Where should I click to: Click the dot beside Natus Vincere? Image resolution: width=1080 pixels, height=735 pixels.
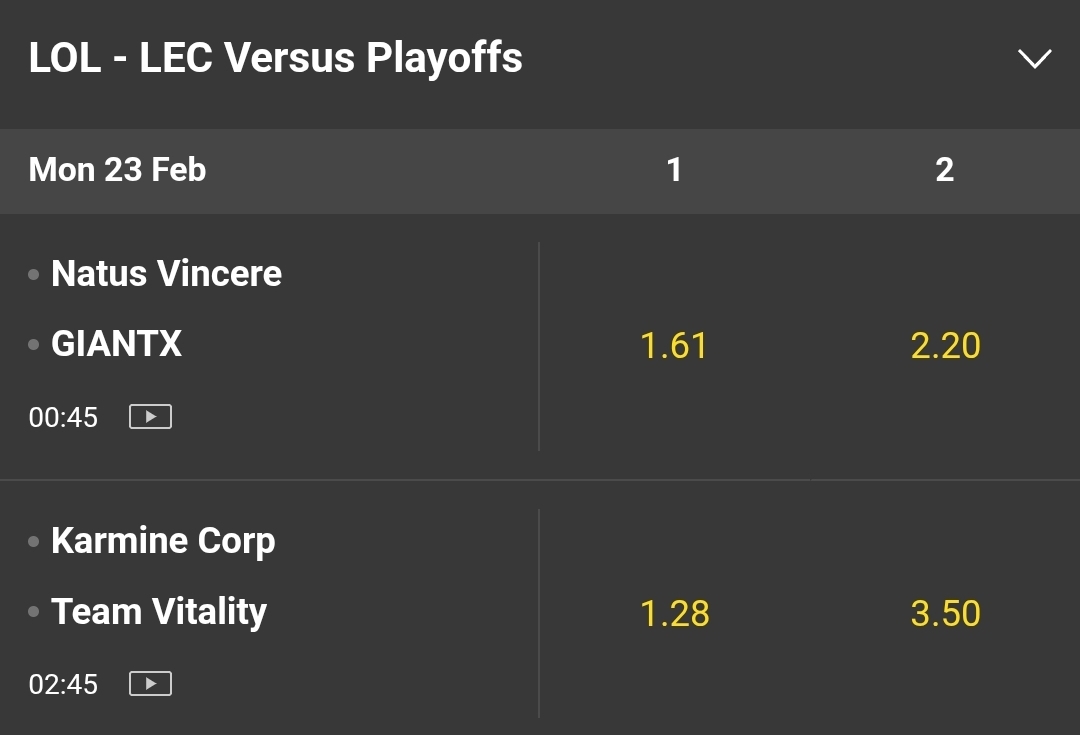click(x=34, y=274)
